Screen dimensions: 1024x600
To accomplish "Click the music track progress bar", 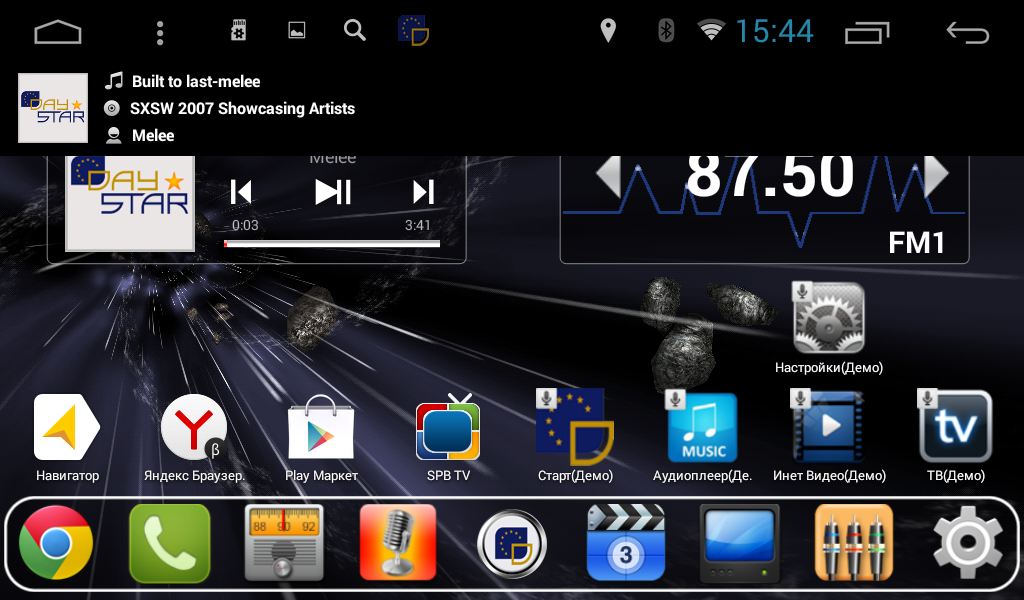I will 332,243.
